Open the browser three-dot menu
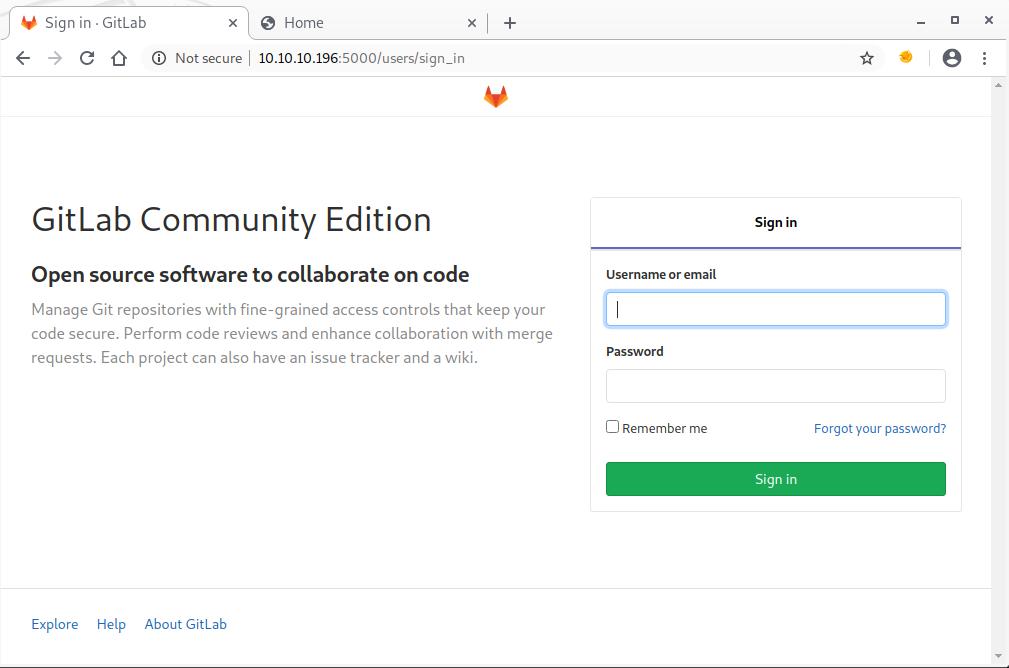The image size is (1009, 668). coord(985,58)
